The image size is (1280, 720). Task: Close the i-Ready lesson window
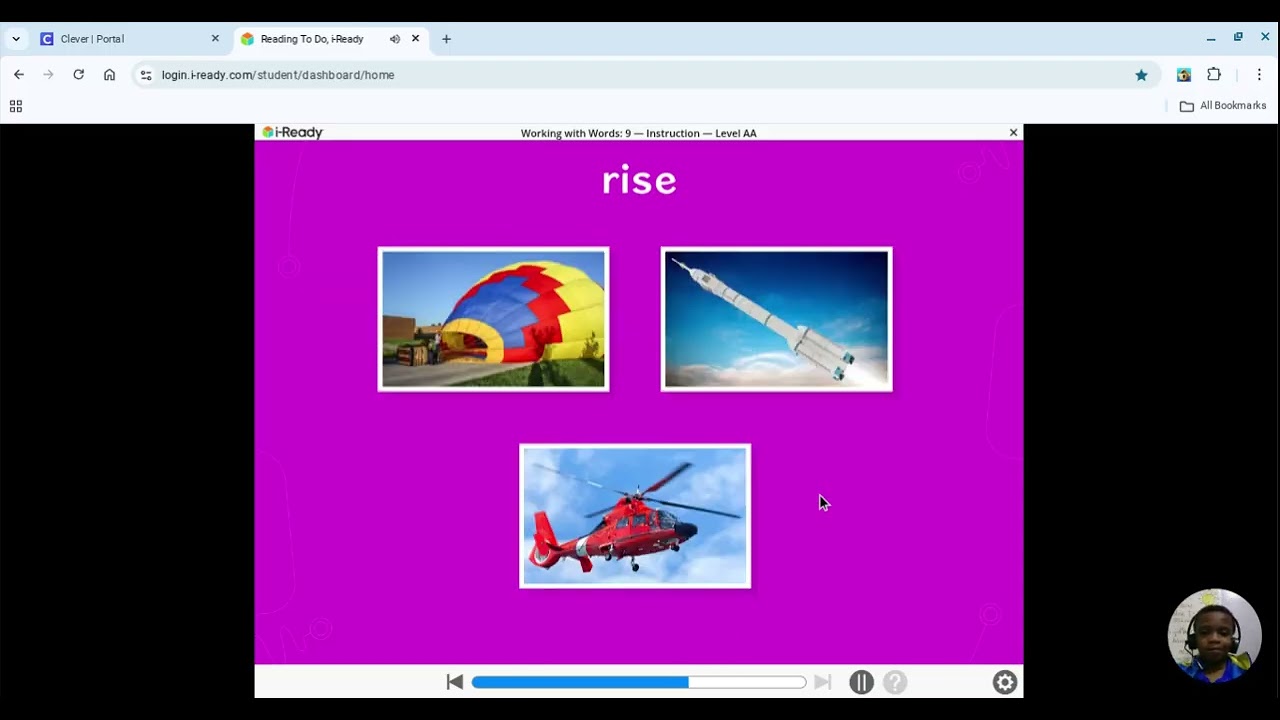click(1013, 132)
